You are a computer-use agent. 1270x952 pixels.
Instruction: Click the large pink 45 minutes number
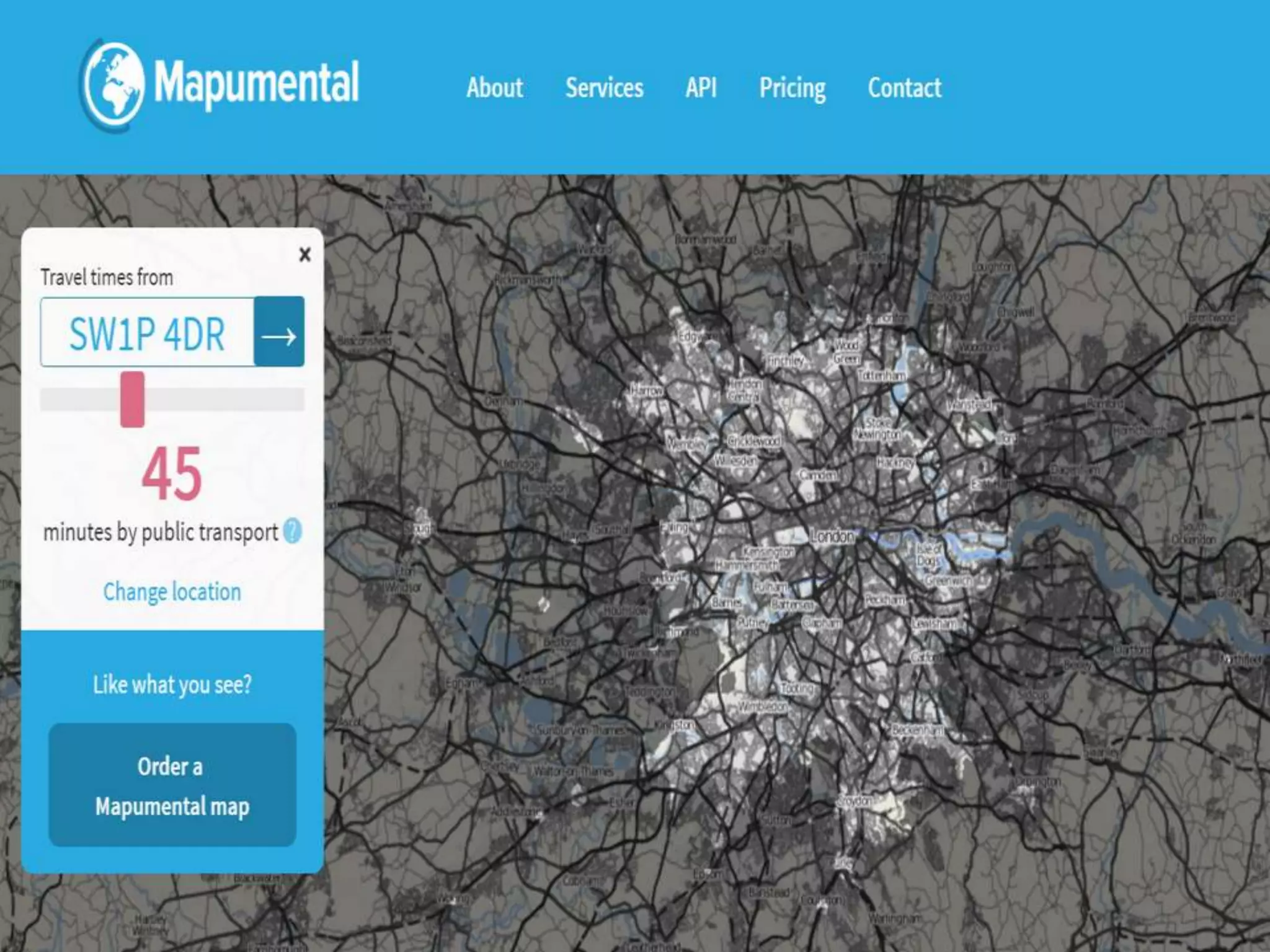[x=172, y=473]
